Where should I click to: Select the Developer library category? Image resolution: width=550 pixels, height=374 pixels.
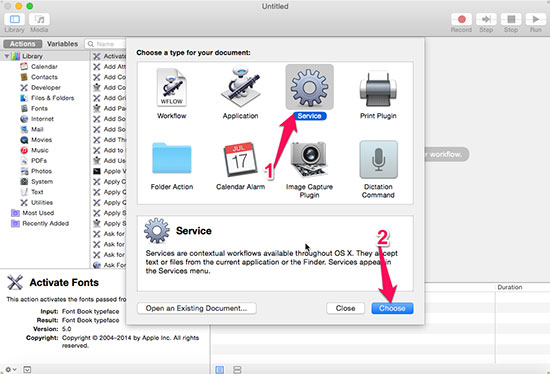coord(46,88)
